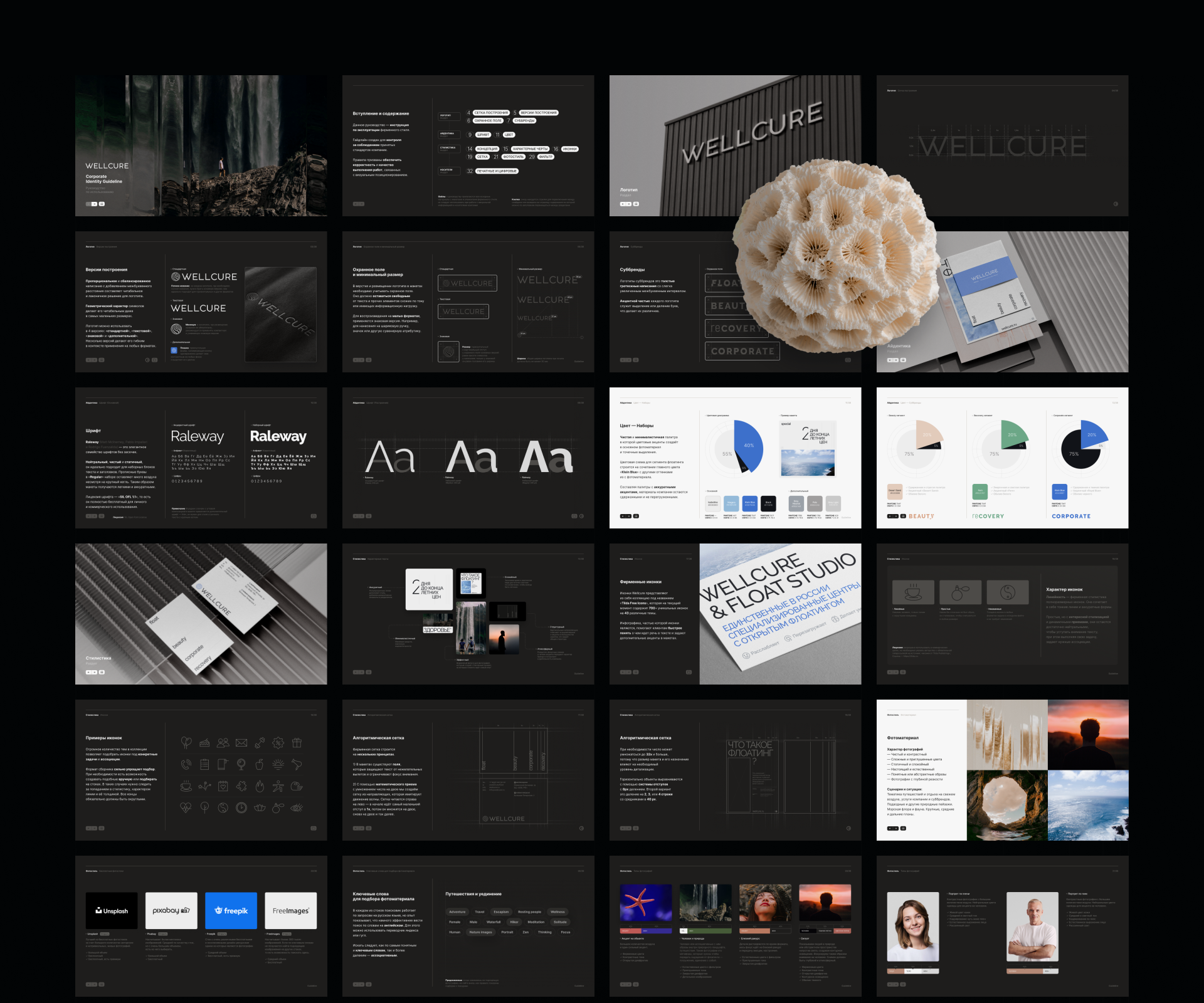Open the Freepik stock site tile
Viewport: 1204px width, 1003px height.
[231, 910]
